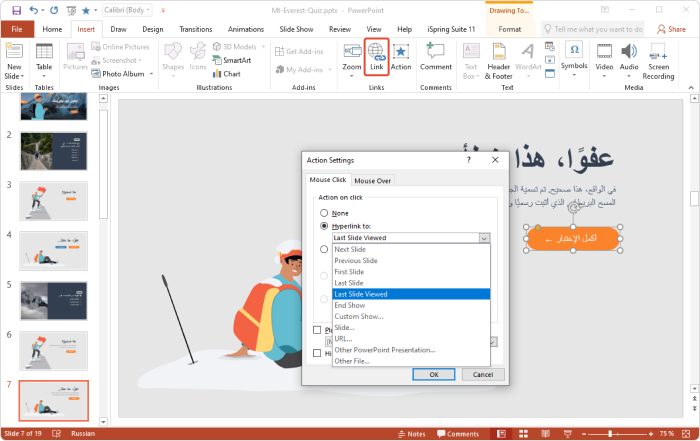
Task: Toggle Notes pane in status bar
Action: pos(412,434)
